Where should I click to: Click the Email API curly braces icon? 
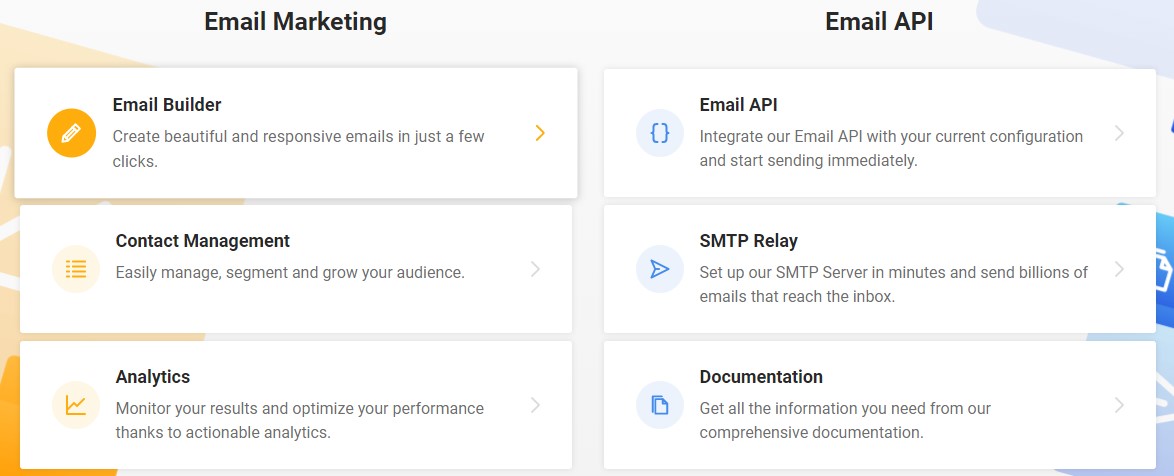[x=660, y=133]
